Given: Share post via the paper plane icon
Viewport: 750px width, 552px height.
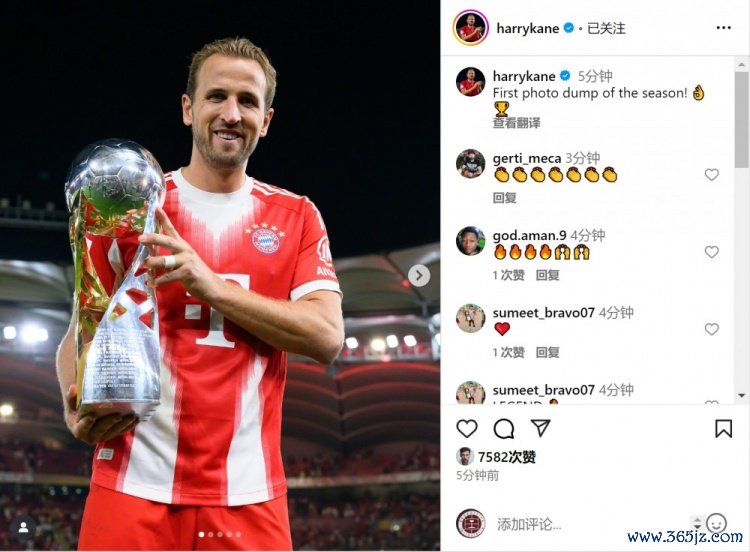Looking at the screenshot, I should [x=540, y=428].
